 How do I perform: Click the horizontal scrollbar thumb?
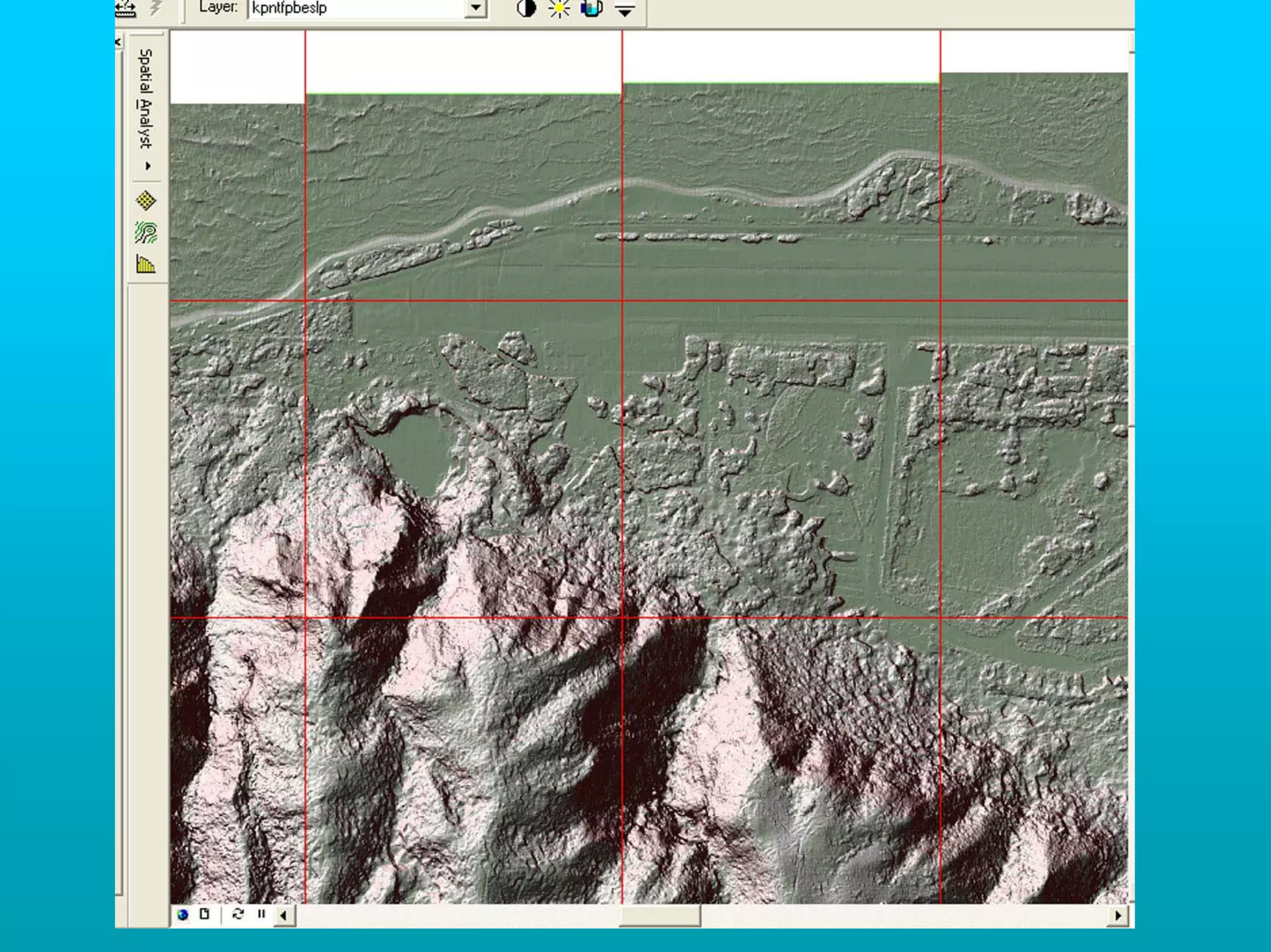[x=660, y=915]
